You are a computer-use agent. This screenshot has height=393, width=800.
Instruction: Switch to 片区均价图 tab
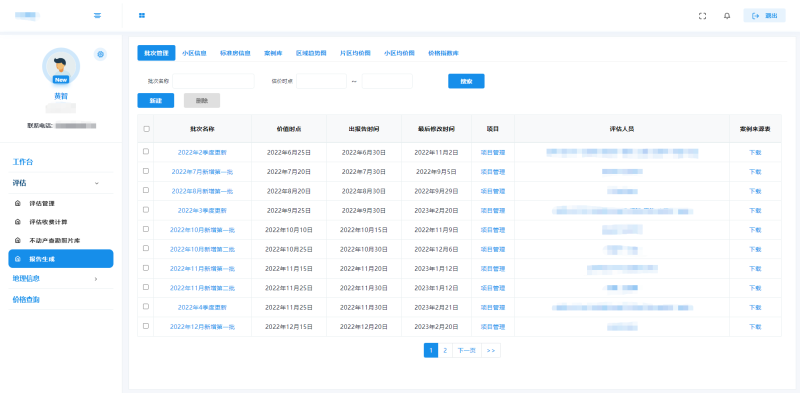(355, 53)
